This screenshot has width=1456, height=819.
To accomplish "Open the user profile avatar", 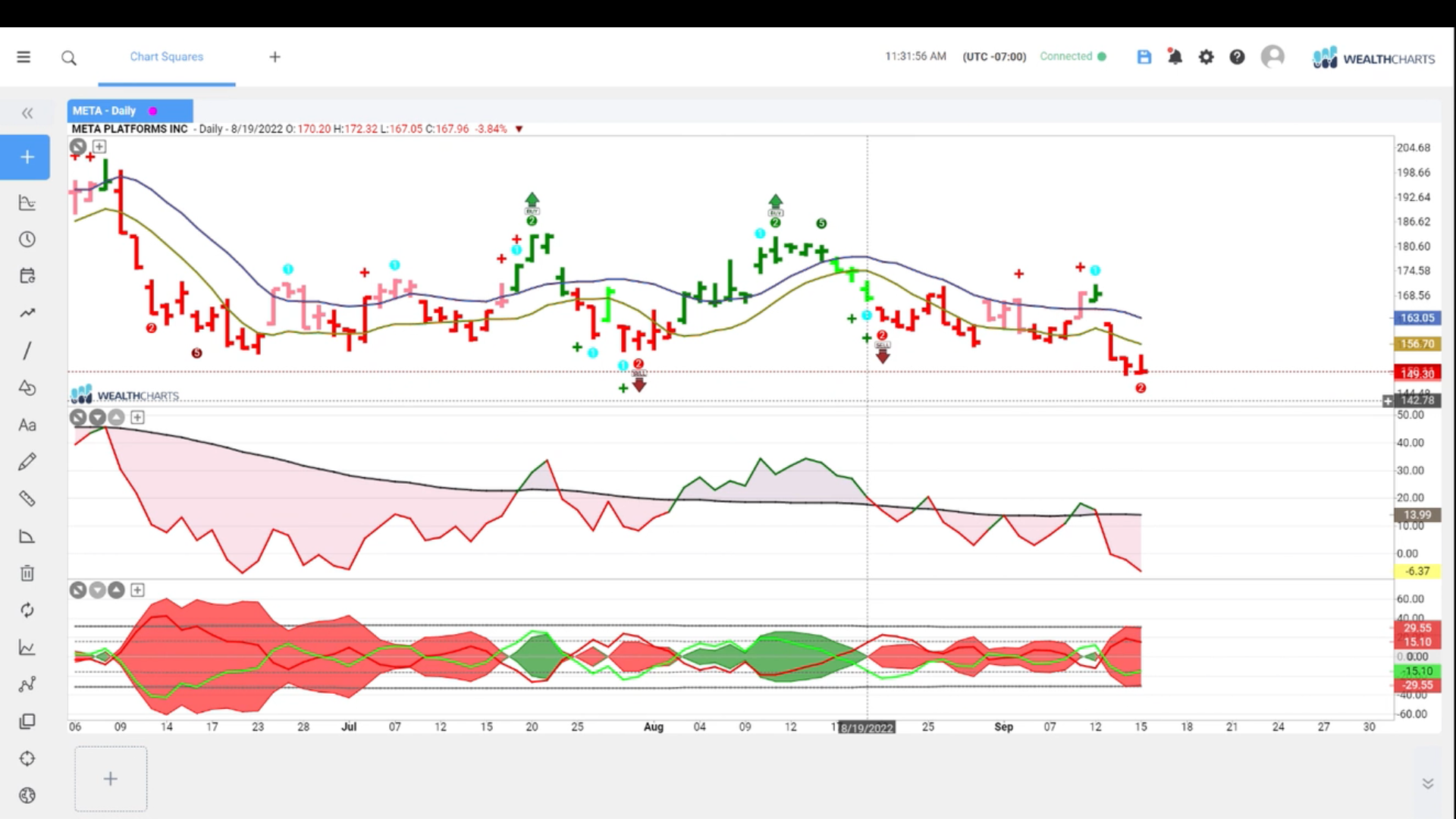I will pos(1272,57).
